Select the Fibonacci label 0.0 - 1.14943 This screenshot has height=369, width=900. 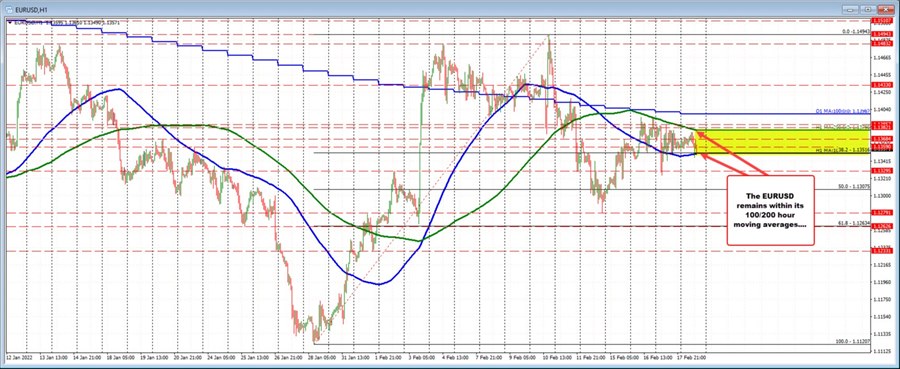(x=855, y=32)
